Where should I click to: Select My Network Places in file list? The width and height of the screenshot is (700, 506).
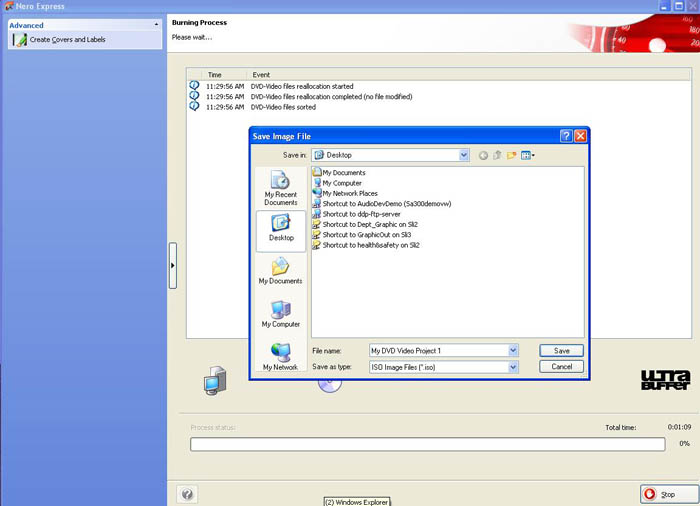point(345,193)
